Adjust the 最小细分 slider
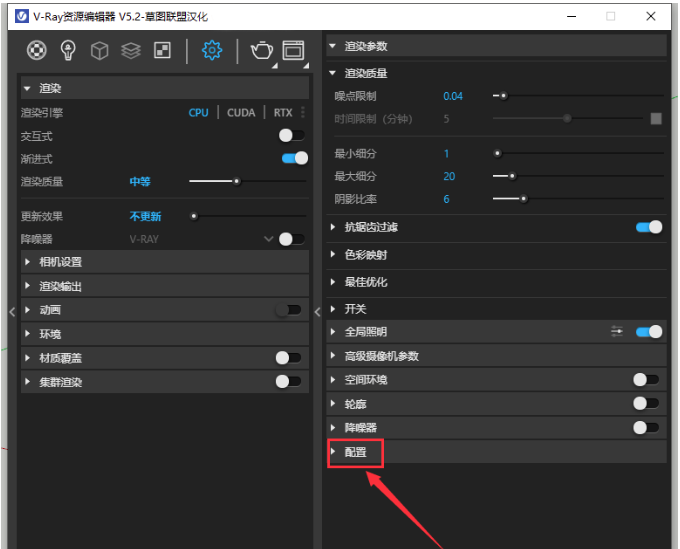 [x=497, y=153]
